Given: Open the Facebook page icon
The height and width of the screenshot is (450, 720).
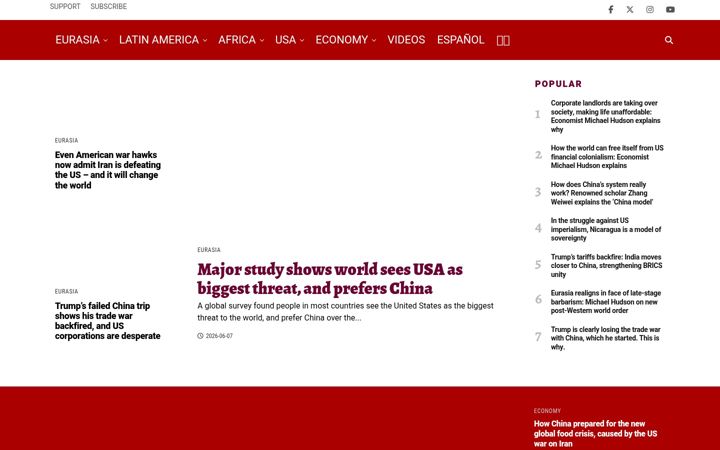Looking at the screenshot, I should [611, 10].
